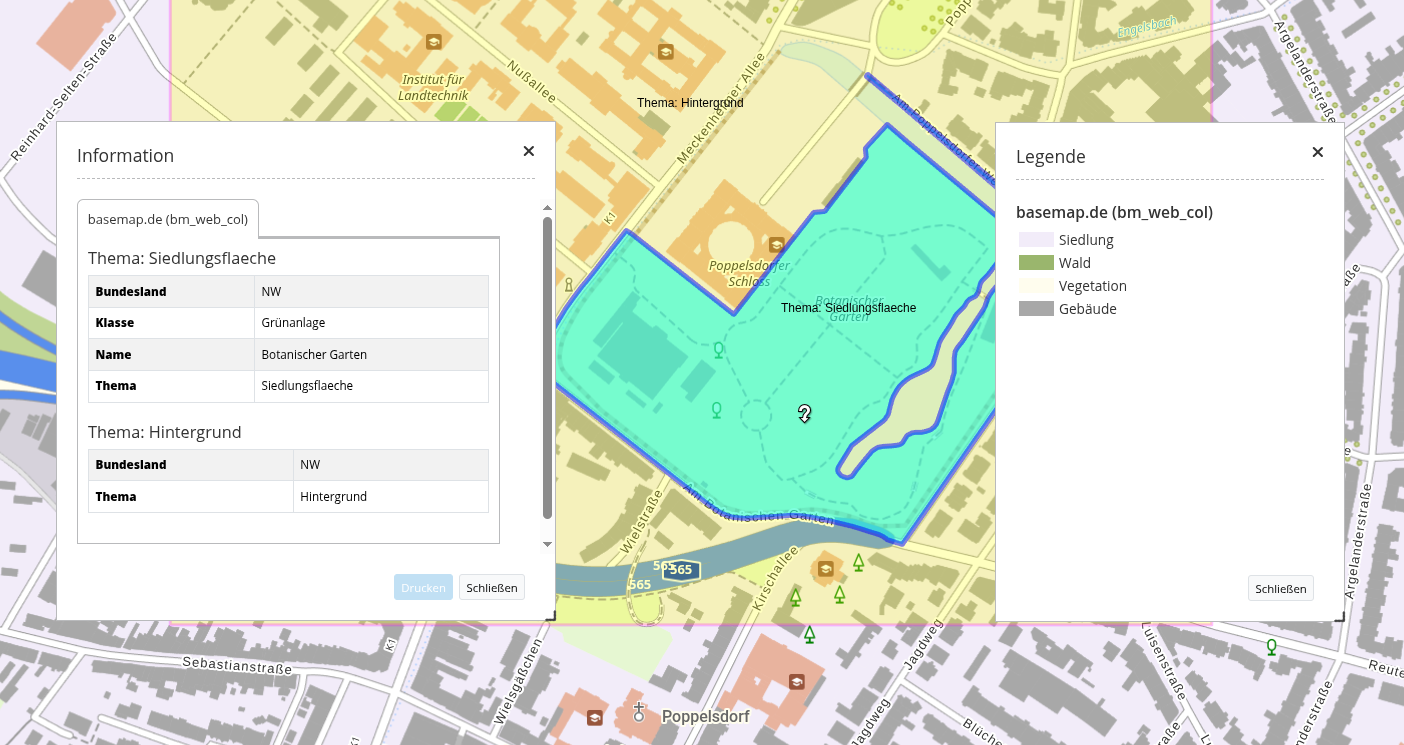Click the Siedlung legend color swatch

pyautogui.click(x=1036, y=240)
